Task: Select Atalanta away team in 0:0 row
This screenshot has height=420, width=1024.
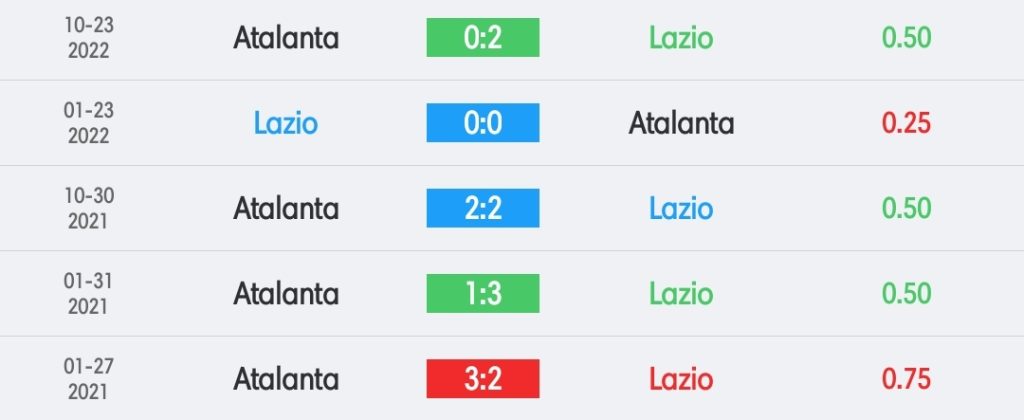Action: tap(681, 123)
